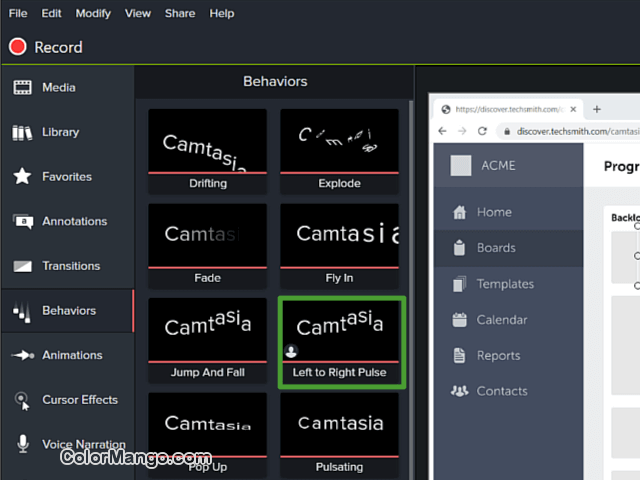Open the Voice Narration microphone icon
640x480 pixels.
[x=22, y=444]
